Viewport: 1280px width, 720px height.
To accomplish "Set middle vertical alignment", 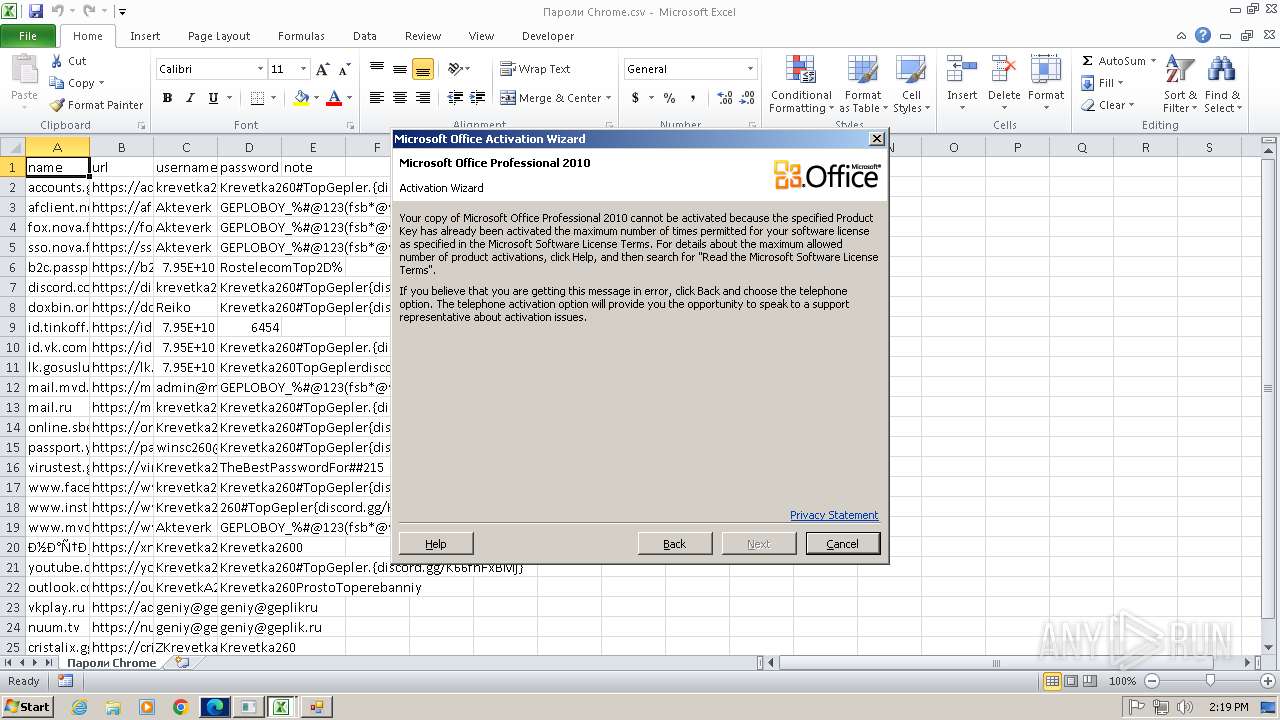I will click(x=400, y=69).
